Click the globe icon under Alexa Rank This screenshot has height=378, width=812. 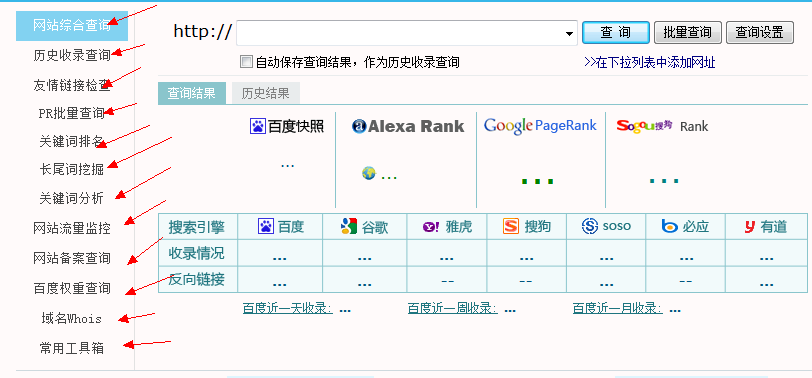click(x=369, y=173)
